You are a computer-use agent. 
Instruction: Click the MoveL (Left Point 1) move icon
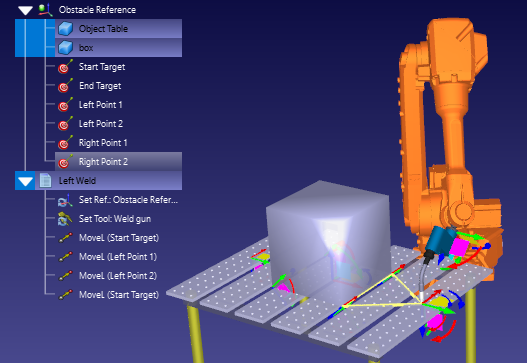coord(65,257)
